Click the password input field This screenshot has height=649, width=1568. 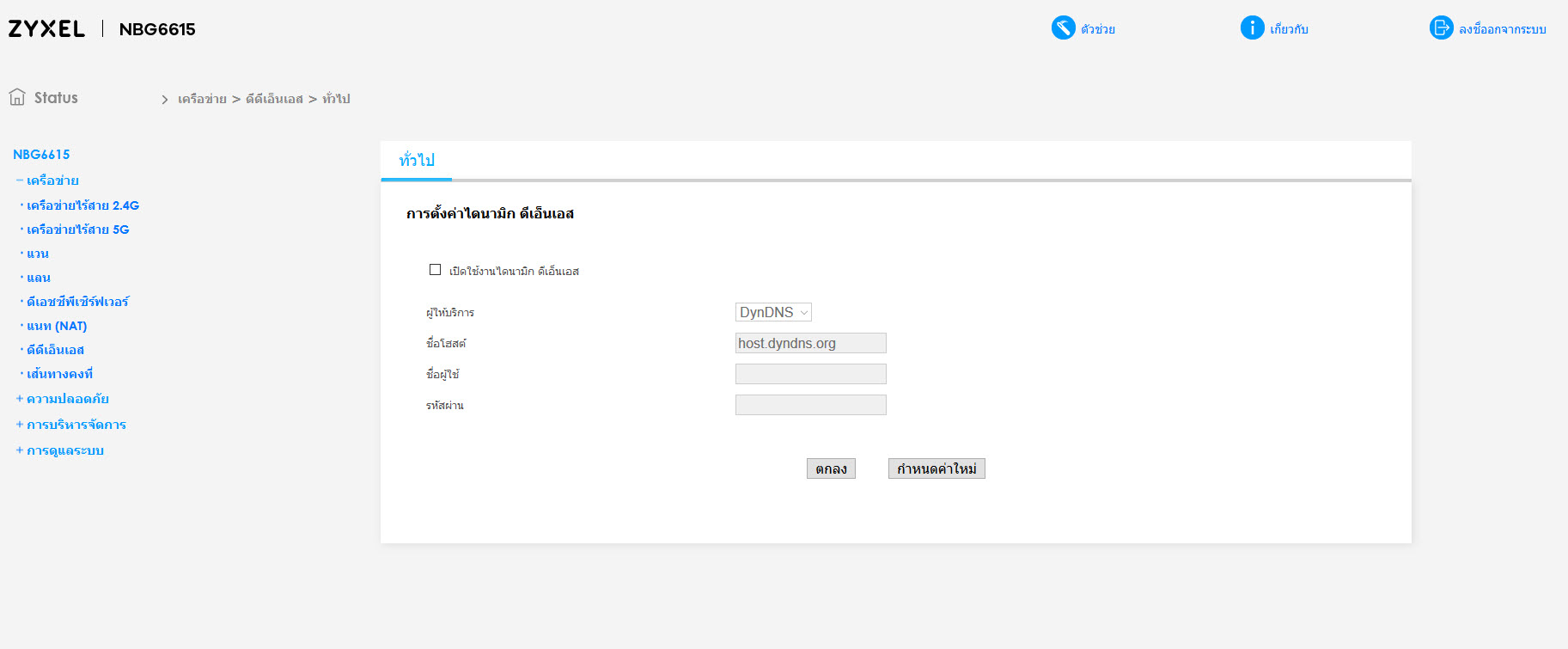pos(810,405)
